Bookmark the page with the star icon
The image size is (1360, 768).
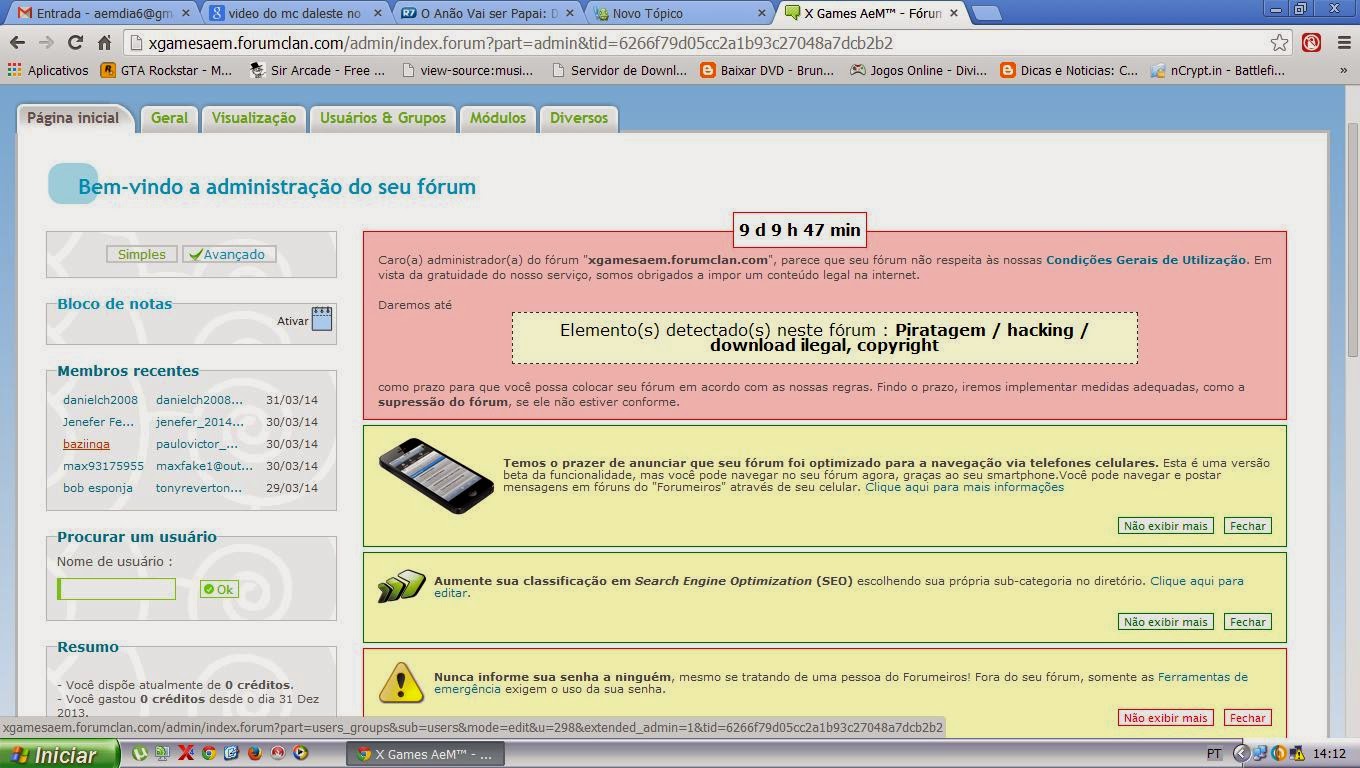click(1279, 43)
